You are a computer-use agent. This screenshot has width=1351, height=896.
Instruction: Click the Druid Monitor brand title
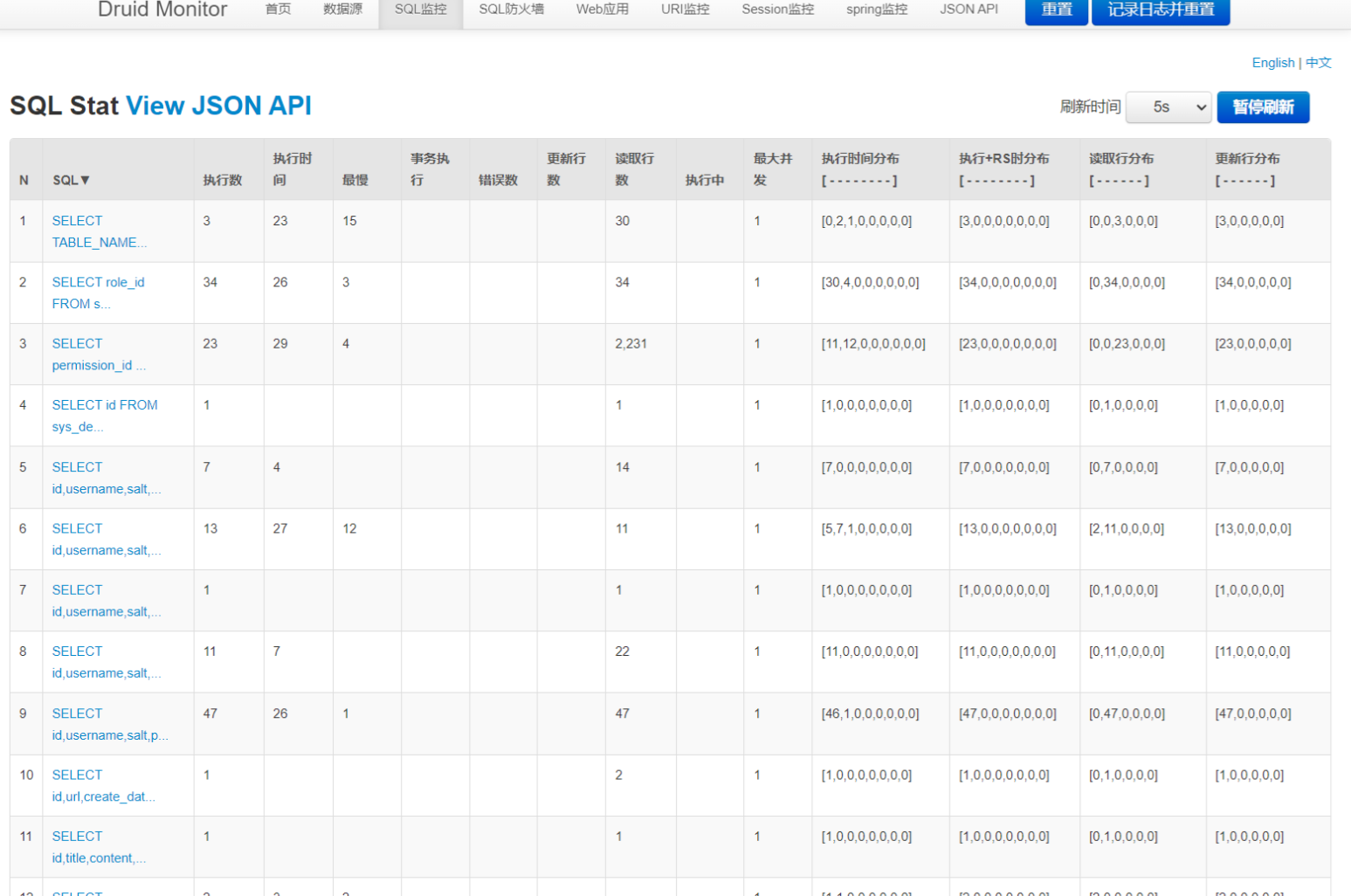(162, 10)
